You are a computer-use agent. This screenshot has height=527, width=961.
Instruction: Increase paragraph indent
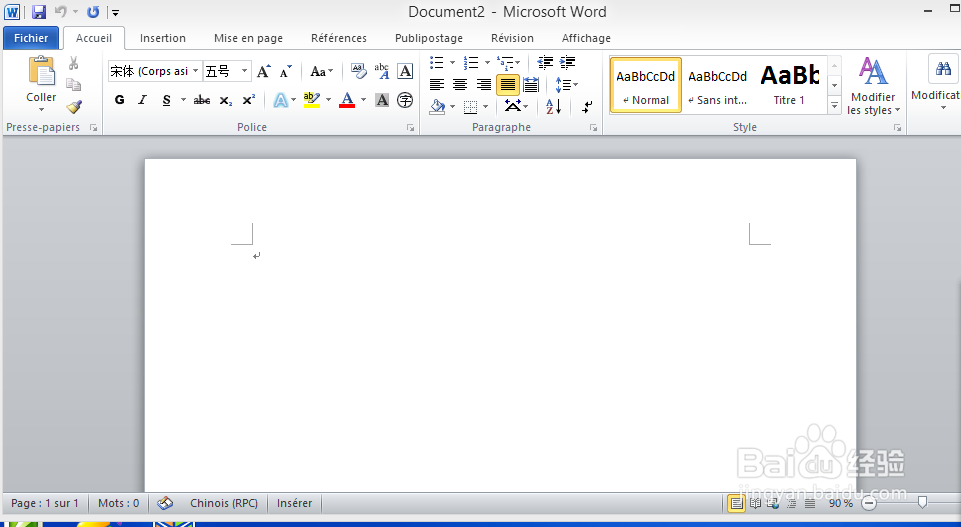(x=568, y=62)
